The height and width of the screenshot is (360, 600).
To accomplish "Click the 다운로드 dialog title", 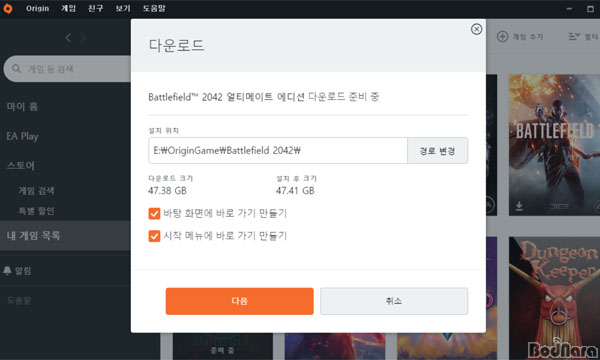I will pos(176,46).
